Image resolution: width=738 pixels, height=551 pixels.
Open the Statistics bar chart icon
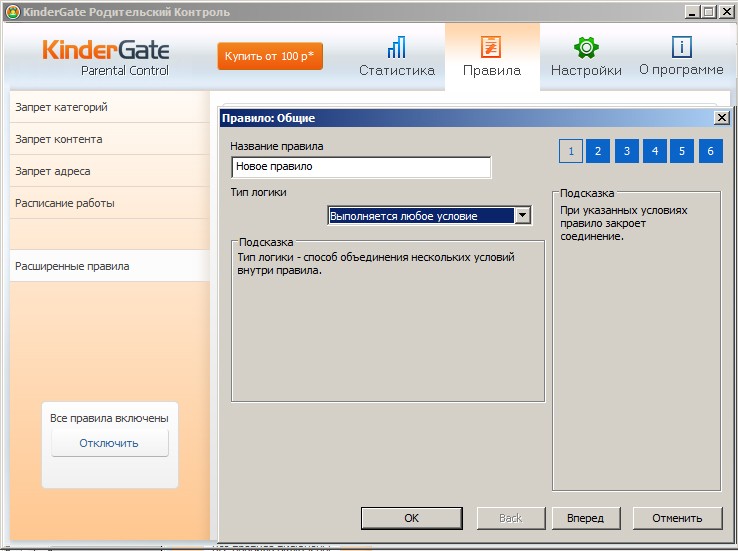tap(397, 48)
